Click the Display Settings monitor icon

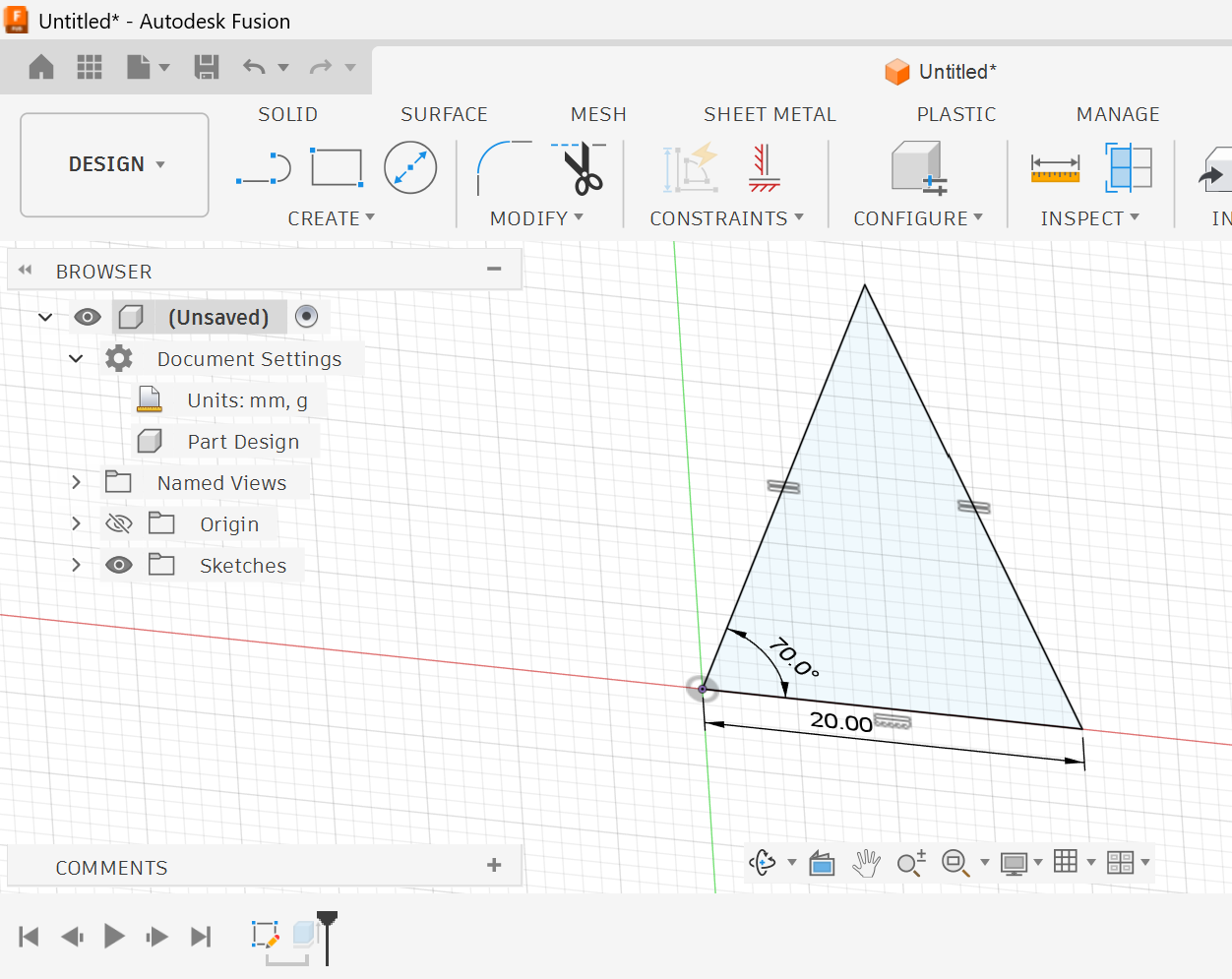tap(1014, 864)
